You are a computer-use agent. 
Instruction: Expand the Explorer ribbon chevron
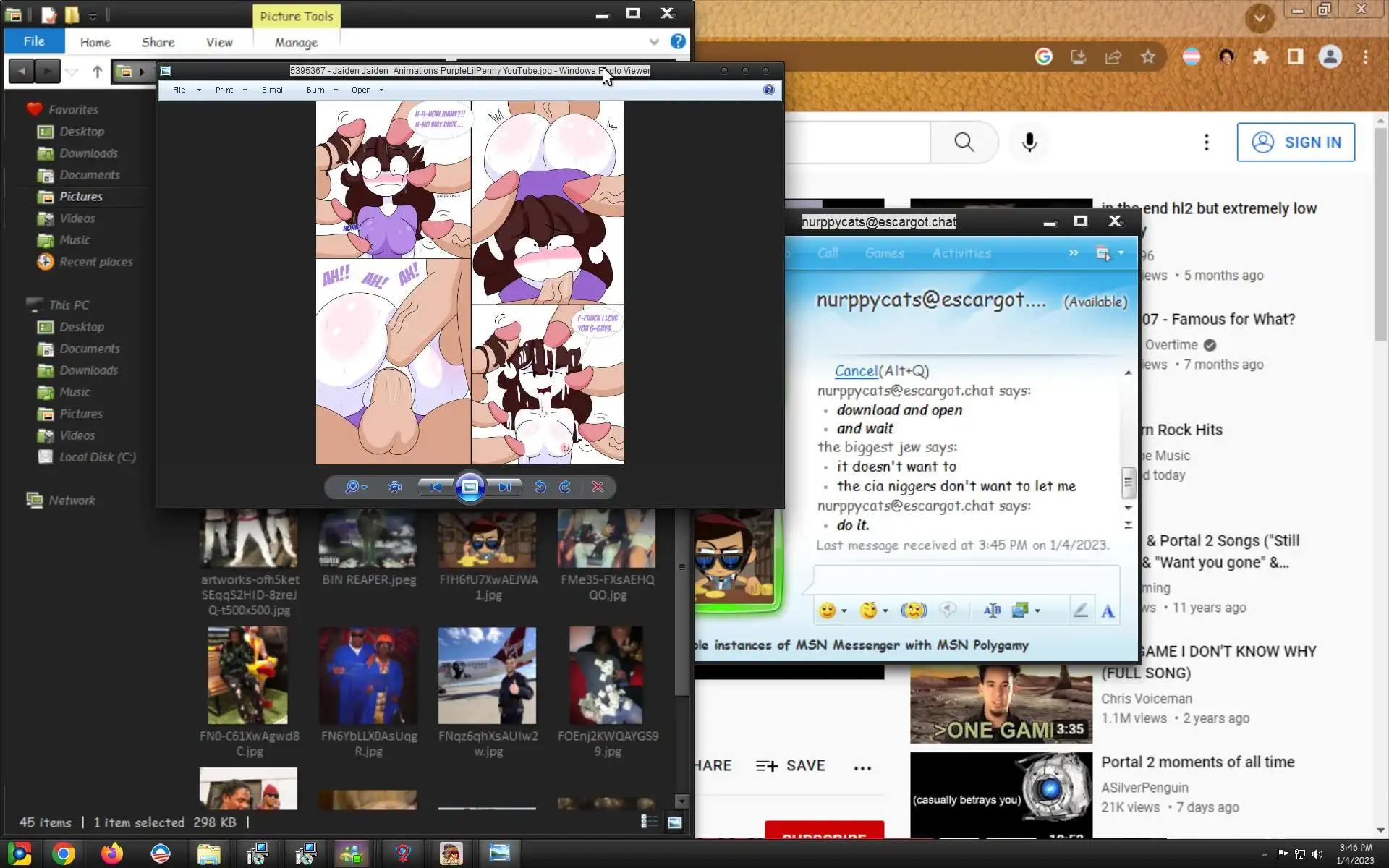654,42
